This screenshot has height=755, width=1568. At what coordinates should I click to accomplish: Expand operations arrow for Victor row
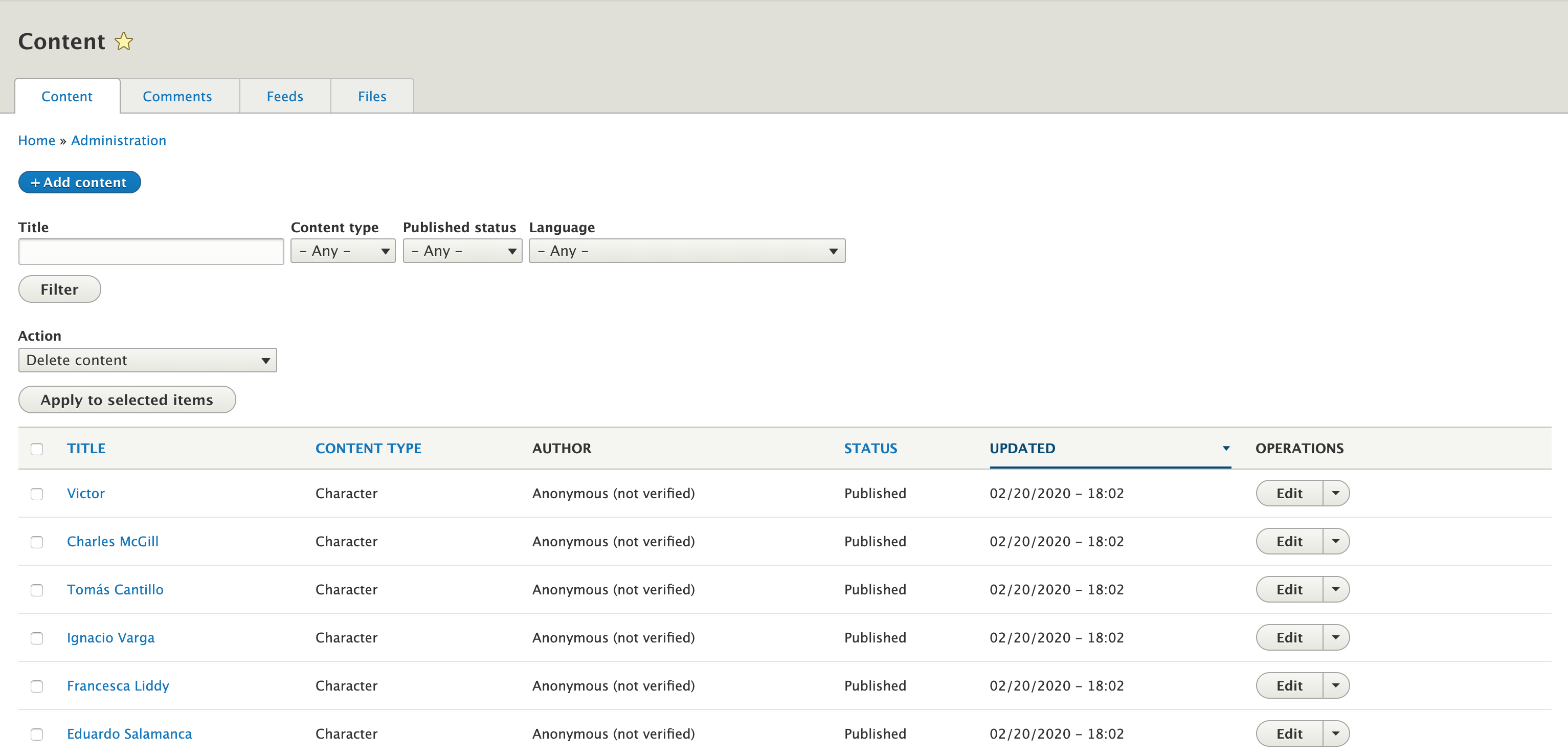[1335, 493]
